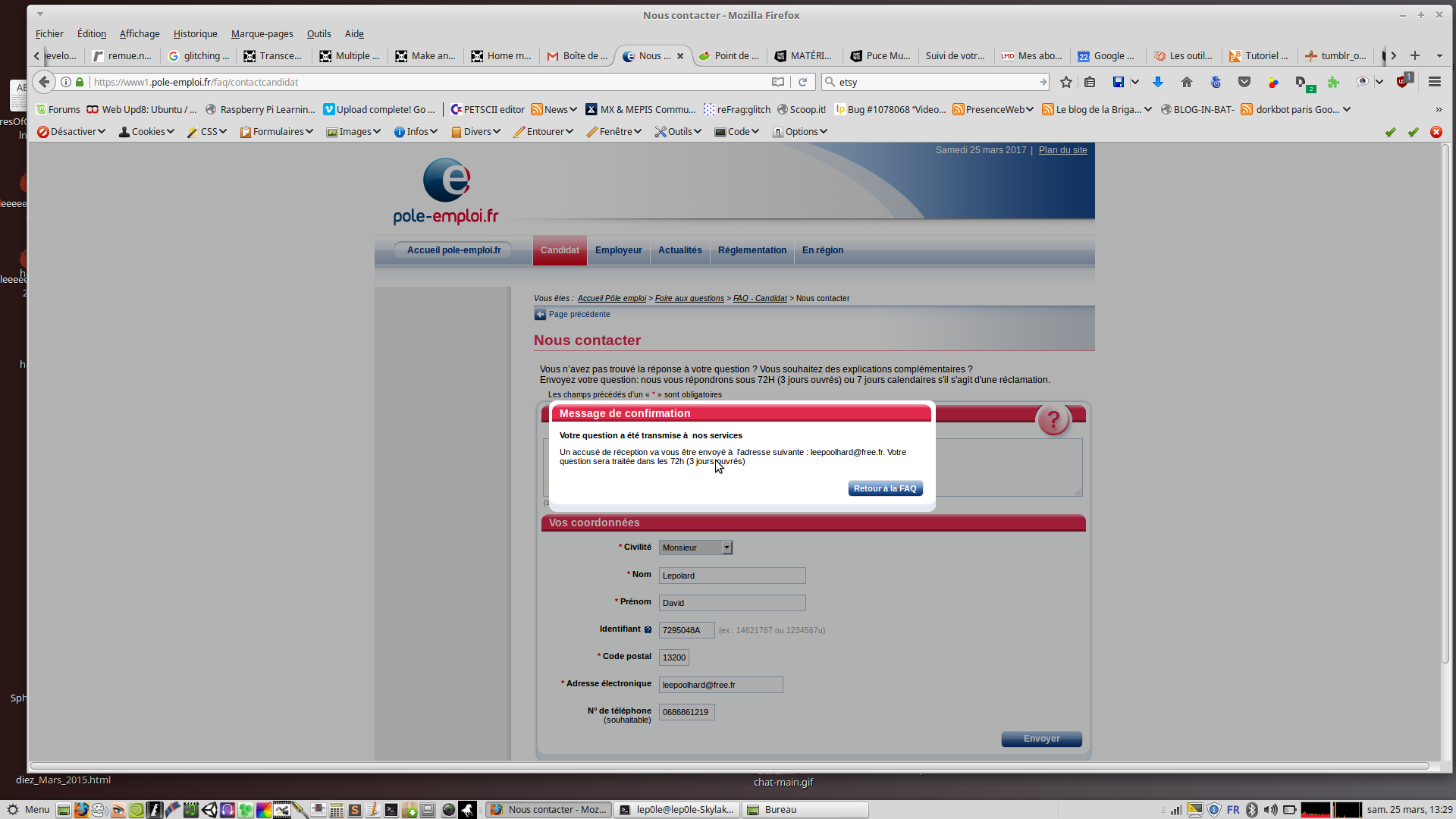Click the vertical page scrollbar
This screenshot has width=1456, height=819.
(1445, 379)
